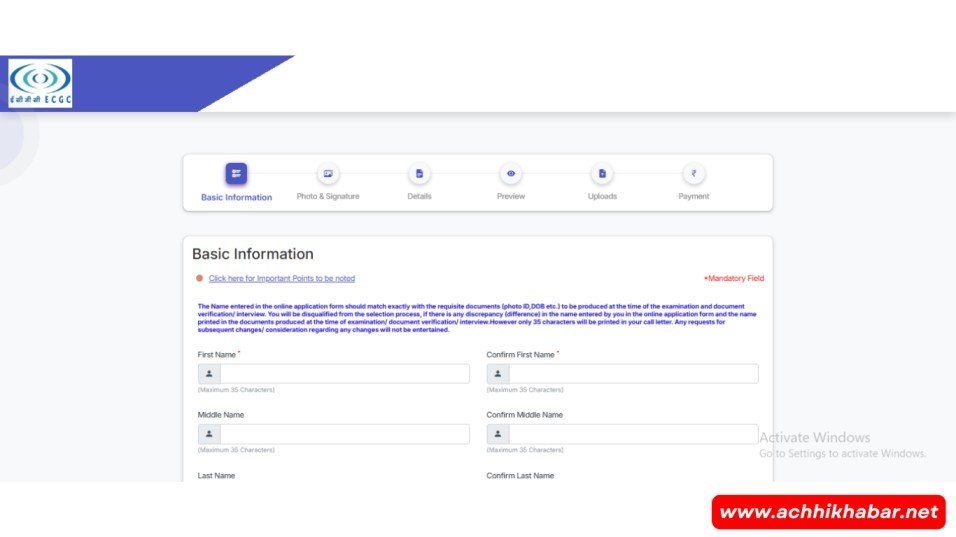Click the ECGC logo
The image size is (956, 537).
pyautogui.click(x=40, y=83)
